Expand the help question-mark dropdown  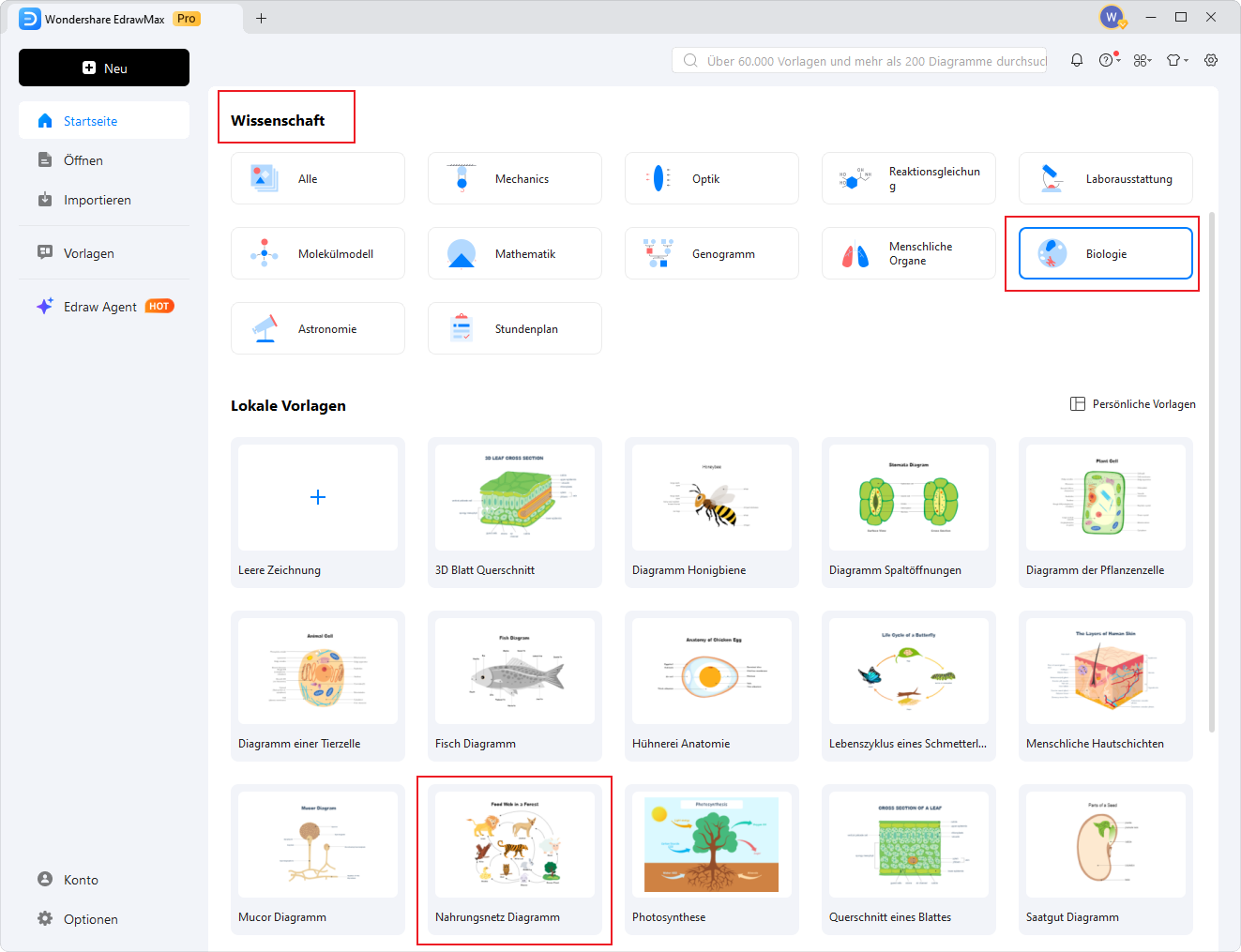tap(1110, 60)
